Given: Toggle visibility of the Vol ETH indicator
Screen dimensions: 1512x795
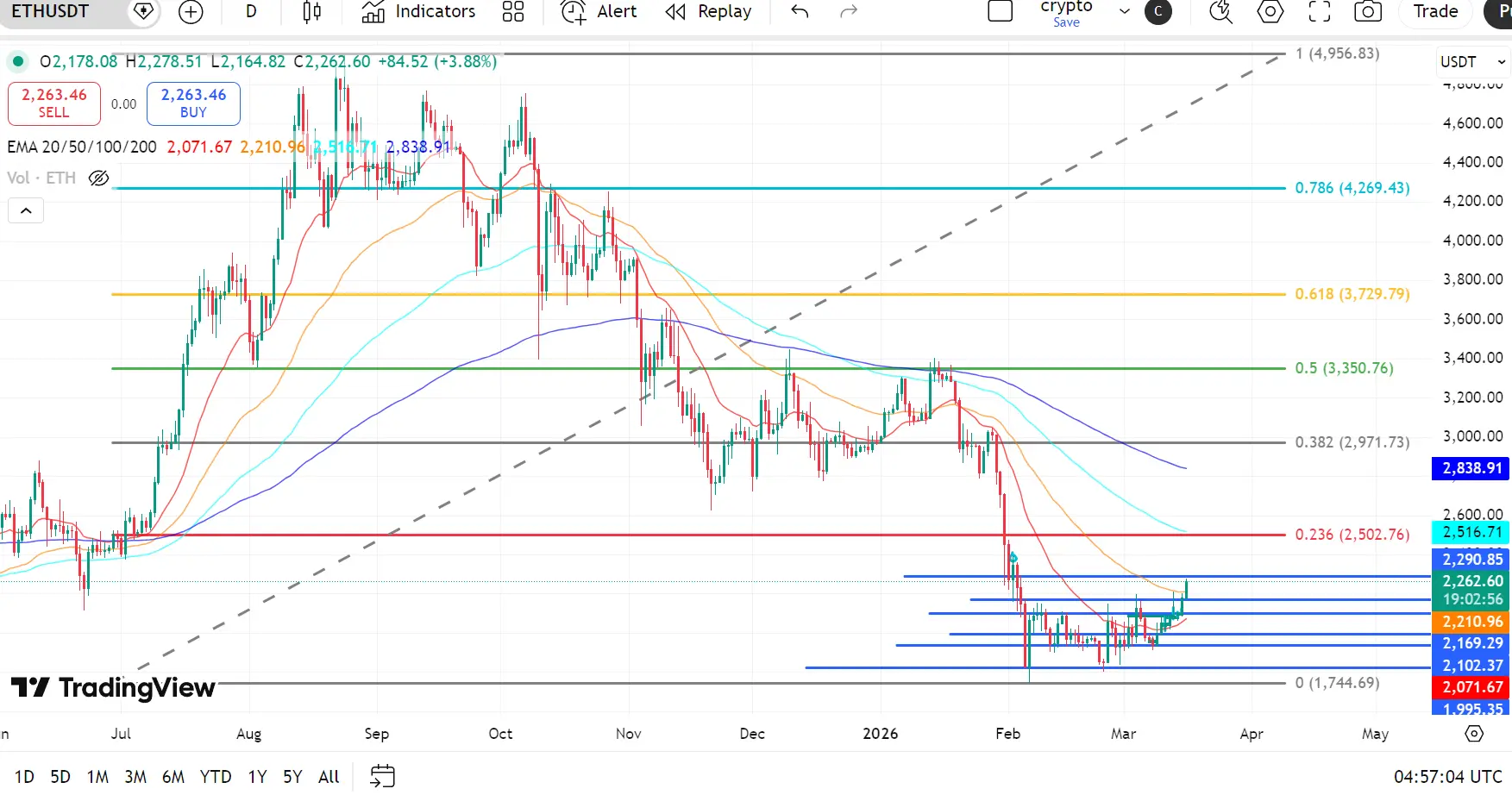Looking at the screenshot, I should point(99,178).
